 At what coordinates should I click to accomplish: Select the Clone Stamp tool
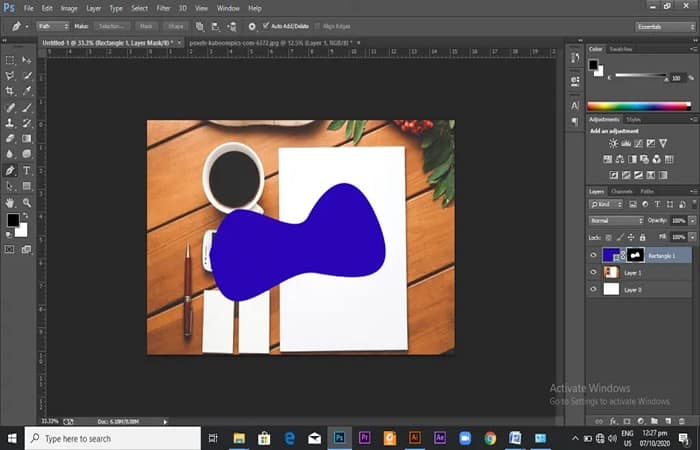tap(10, 123)
